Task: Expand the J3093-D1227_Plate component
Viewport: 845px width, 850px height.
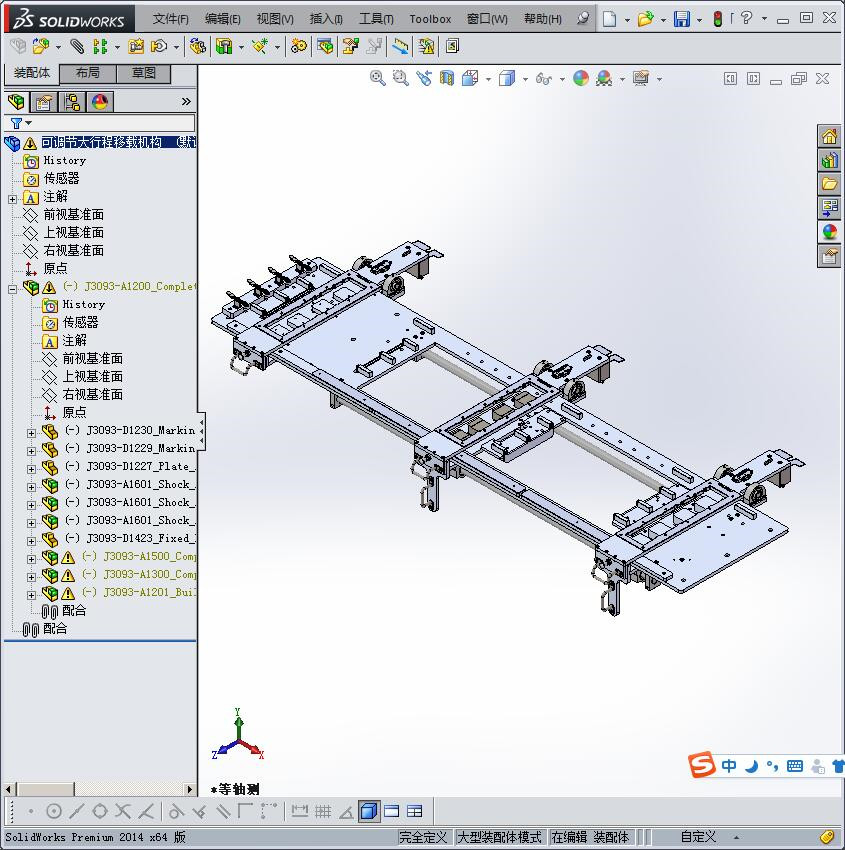Action: click(31, 469)
